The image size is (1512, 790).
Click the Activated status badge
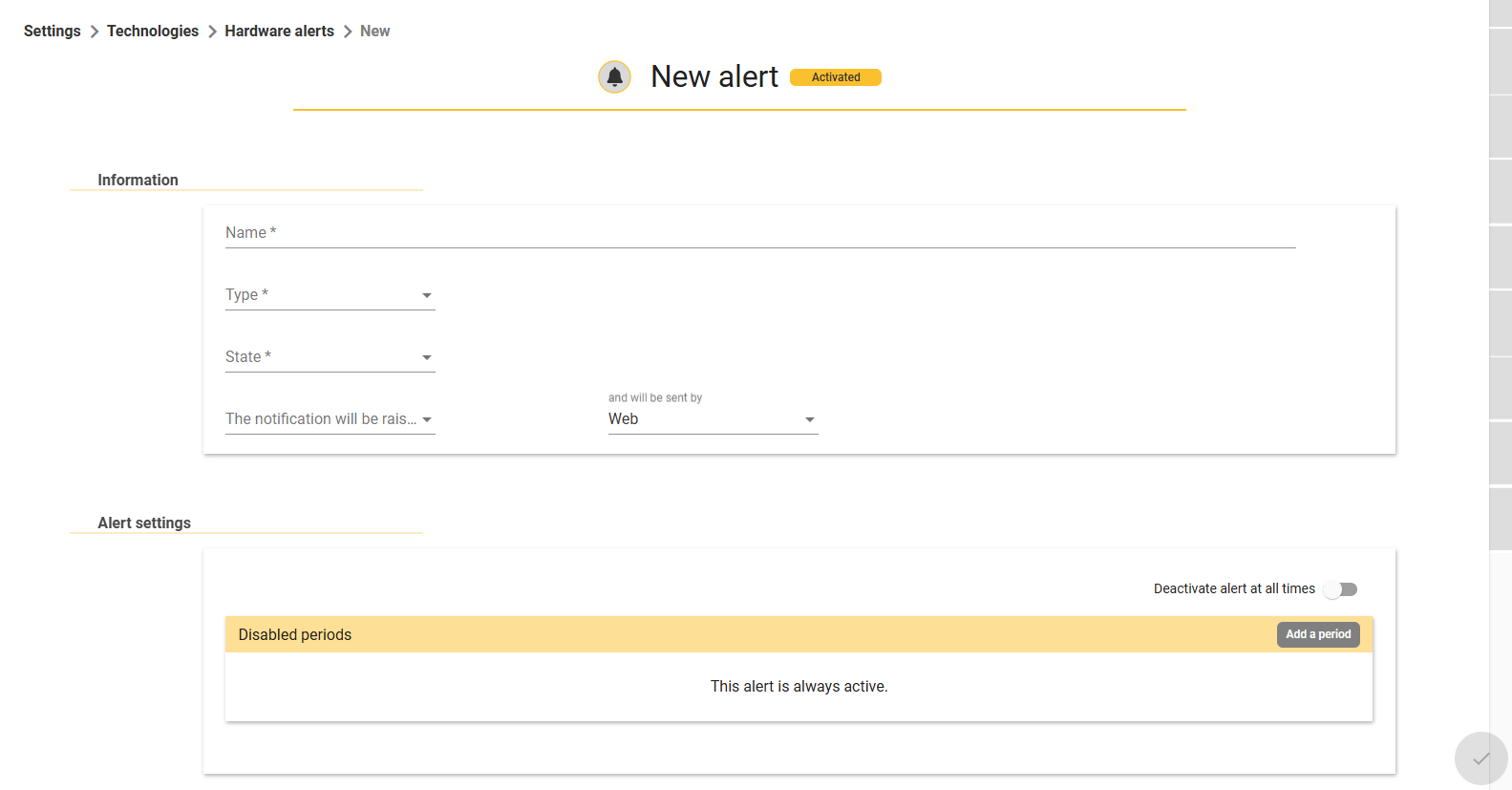836,77
